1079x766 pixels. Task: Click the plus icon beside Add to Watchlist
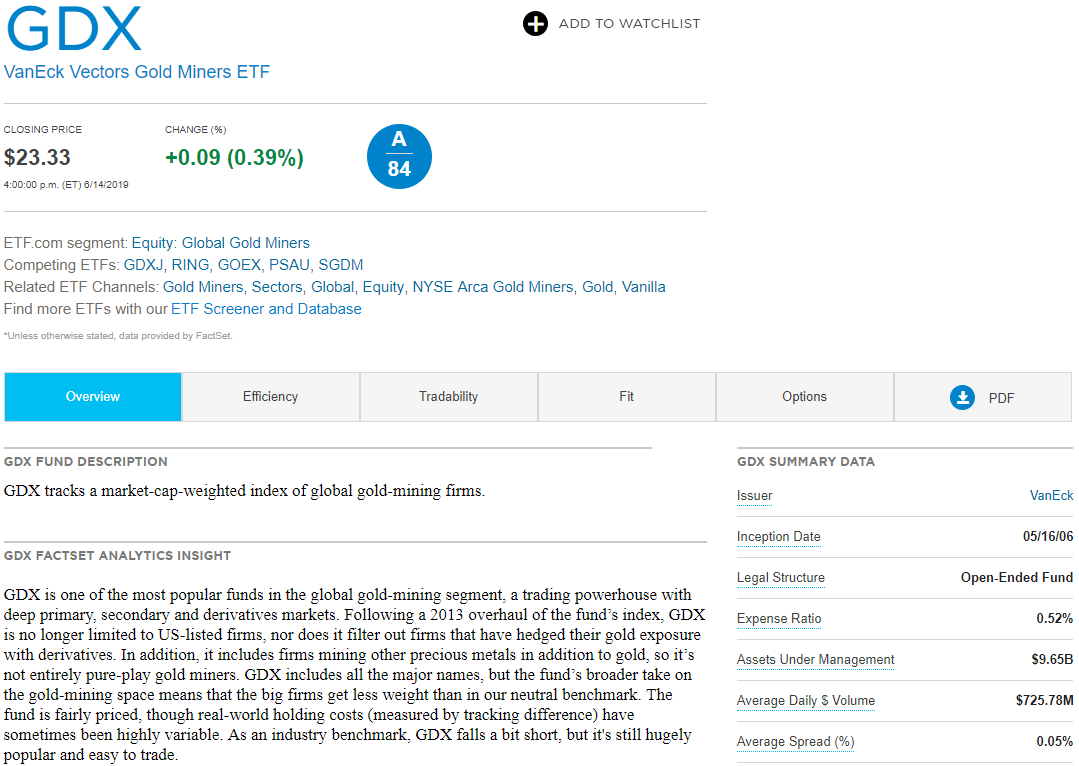pyautogui.click(x=535, y=23)
